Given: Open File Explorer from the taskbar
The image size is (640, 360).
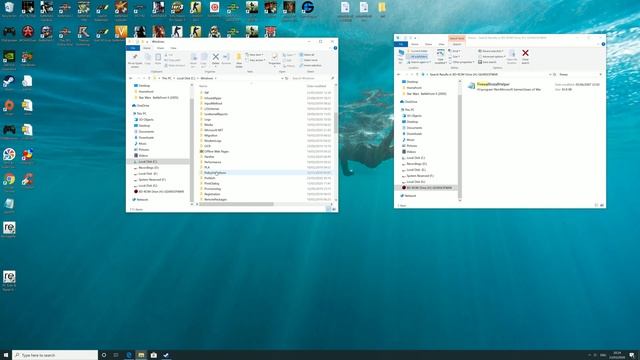Looking at the screenshot, I should [141, 355].
